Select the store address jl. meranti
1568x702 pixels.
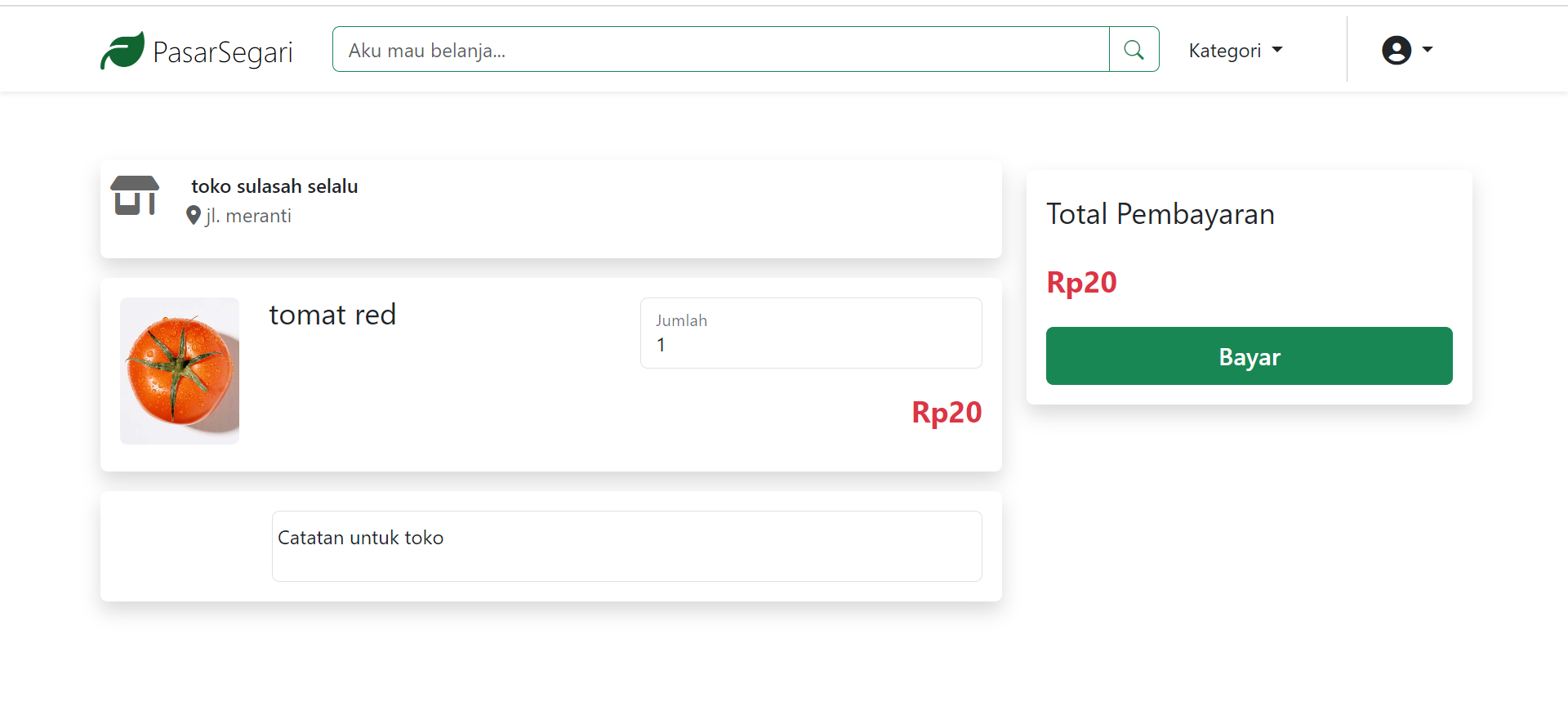tap(248, 216)
